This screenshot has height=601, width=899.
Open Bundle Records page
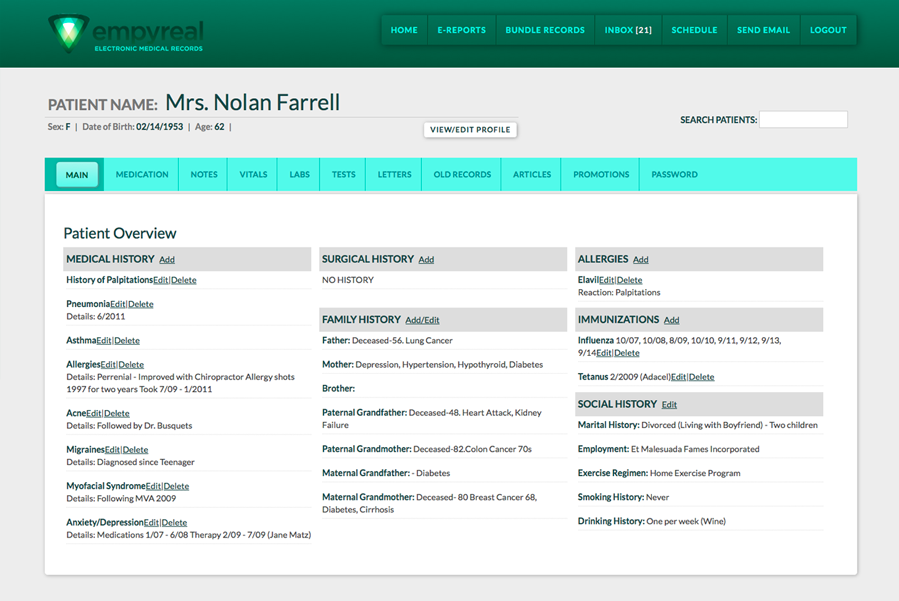click(545, 30)
